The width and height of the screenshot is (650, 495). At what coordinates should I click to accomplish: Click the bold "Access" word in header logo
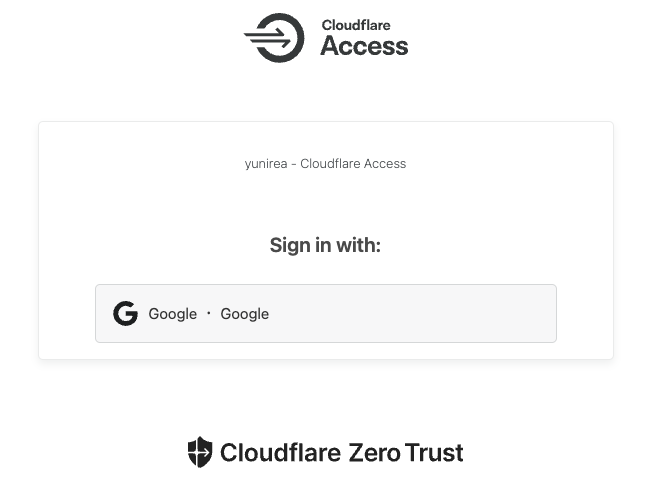tap(364, 46)
